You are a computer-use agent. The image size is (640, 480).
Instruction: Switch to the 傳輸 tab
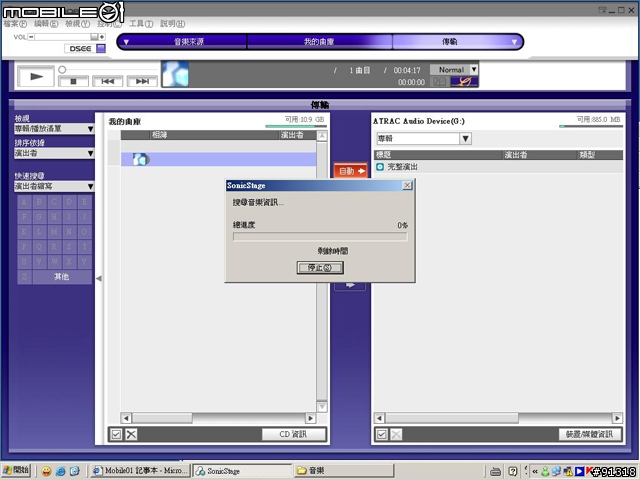point(449,42)
